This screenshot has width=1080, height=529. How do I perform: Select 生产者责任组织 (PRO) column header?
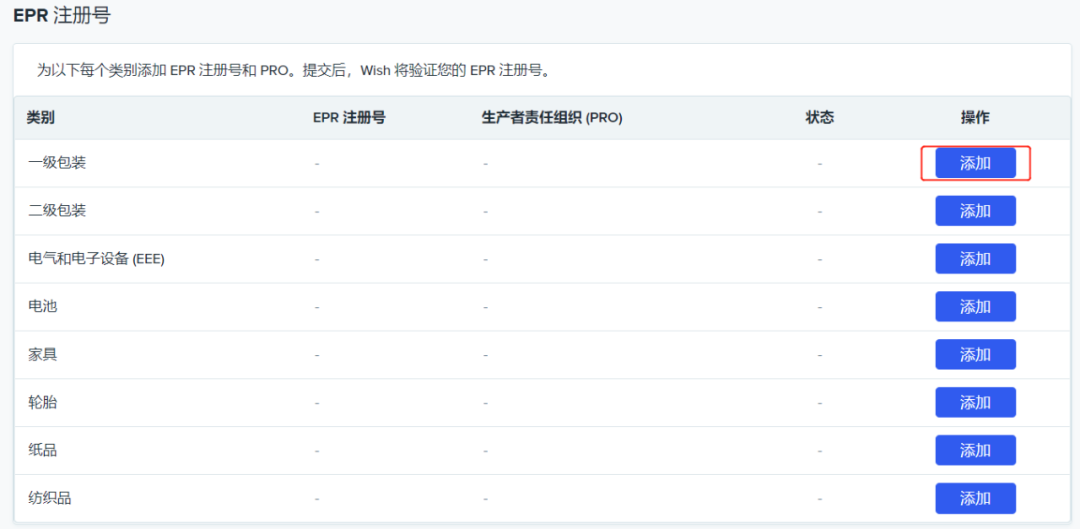click(x=552, y=118)
